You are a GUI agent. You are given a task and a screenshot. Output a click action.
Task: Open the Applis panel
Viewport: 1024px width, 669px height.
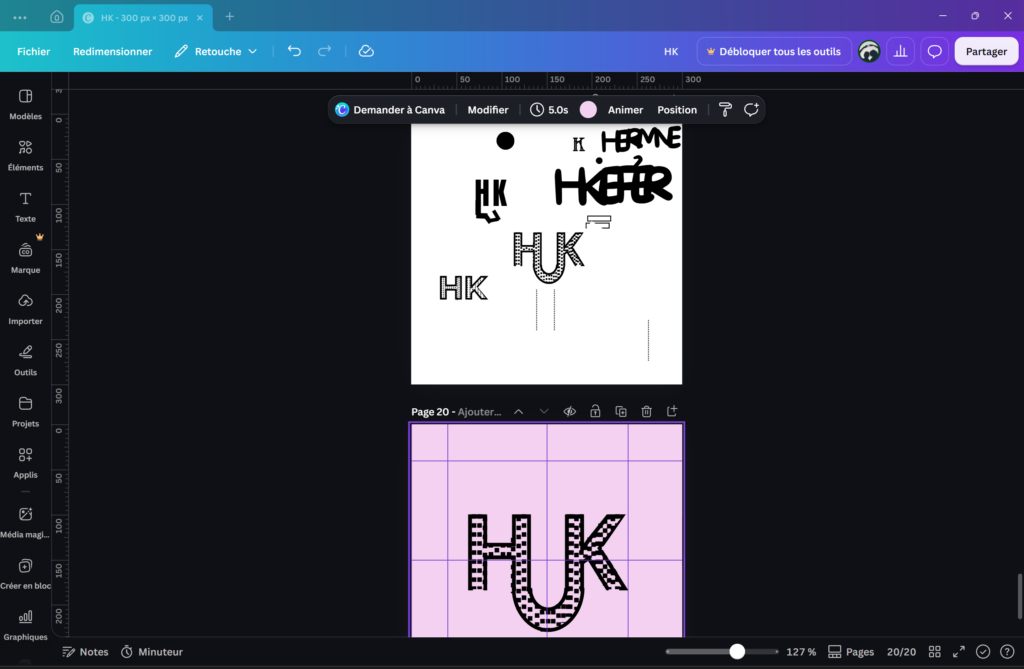click(x=25, y=463)
